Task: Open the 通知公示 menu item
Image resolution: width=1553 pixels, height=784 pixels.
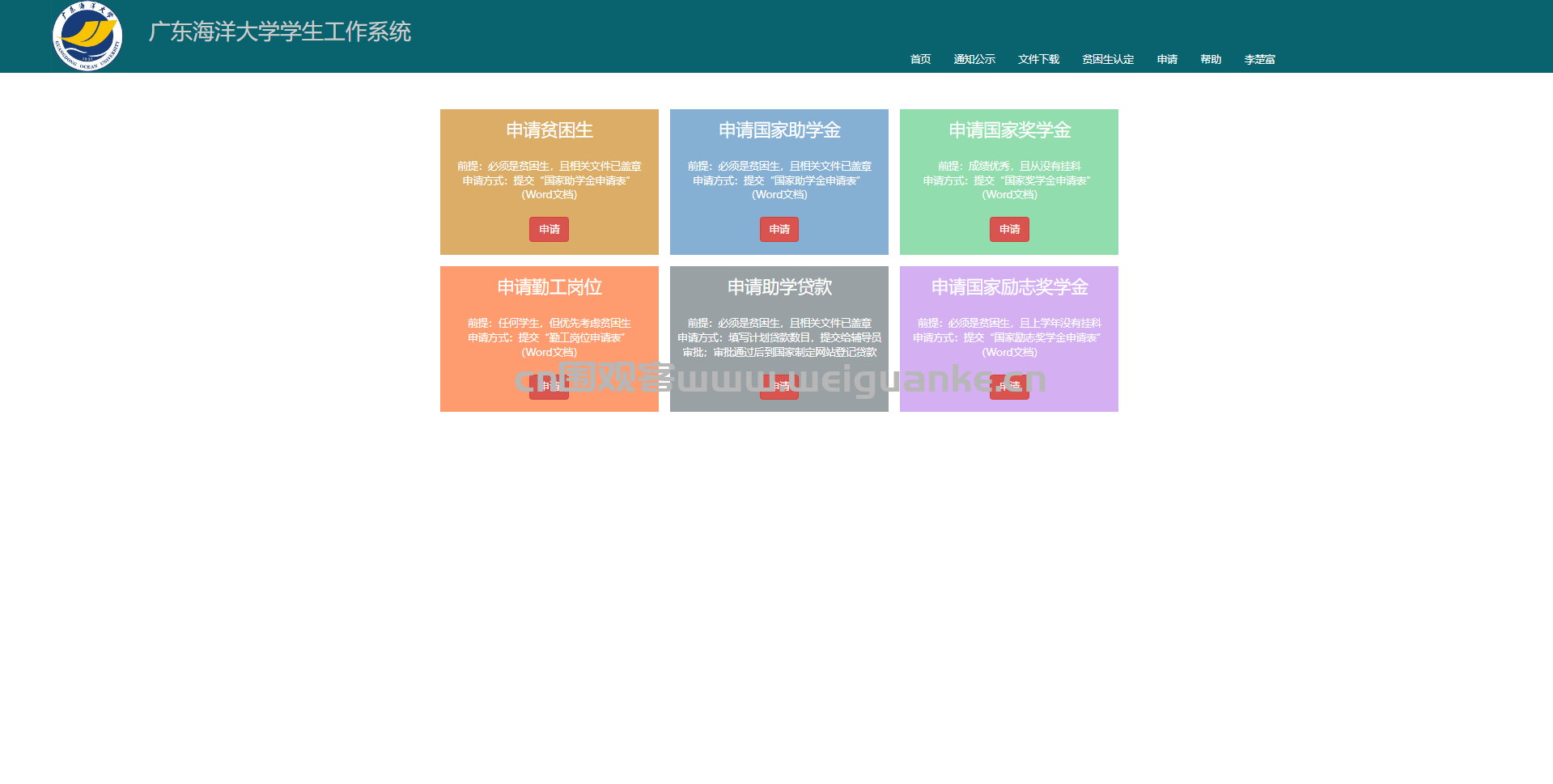Action: (974, 59)
